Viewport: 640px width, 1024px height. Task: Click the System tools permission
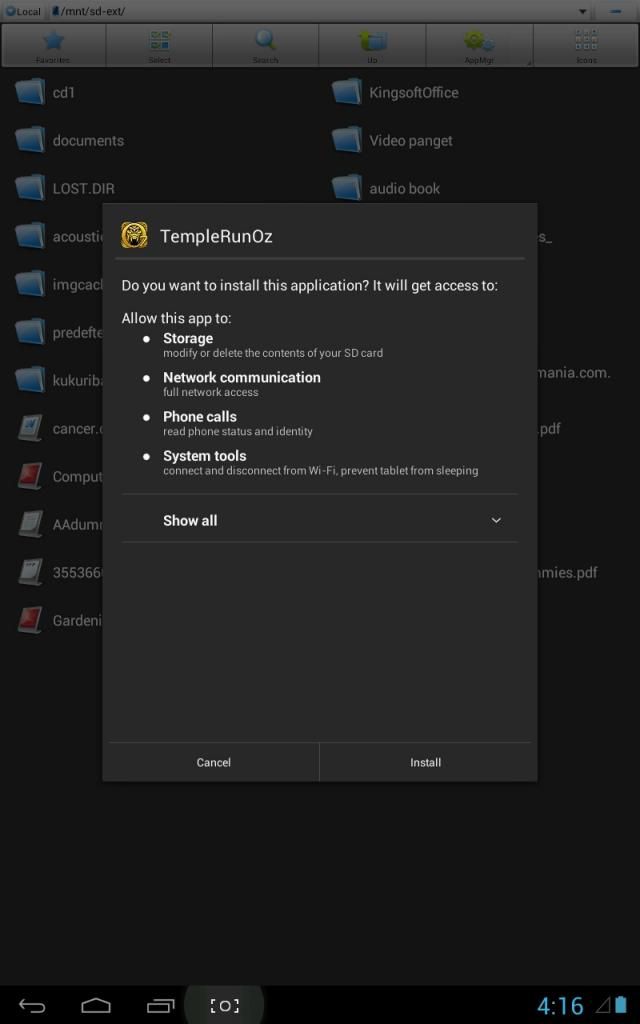320,462
